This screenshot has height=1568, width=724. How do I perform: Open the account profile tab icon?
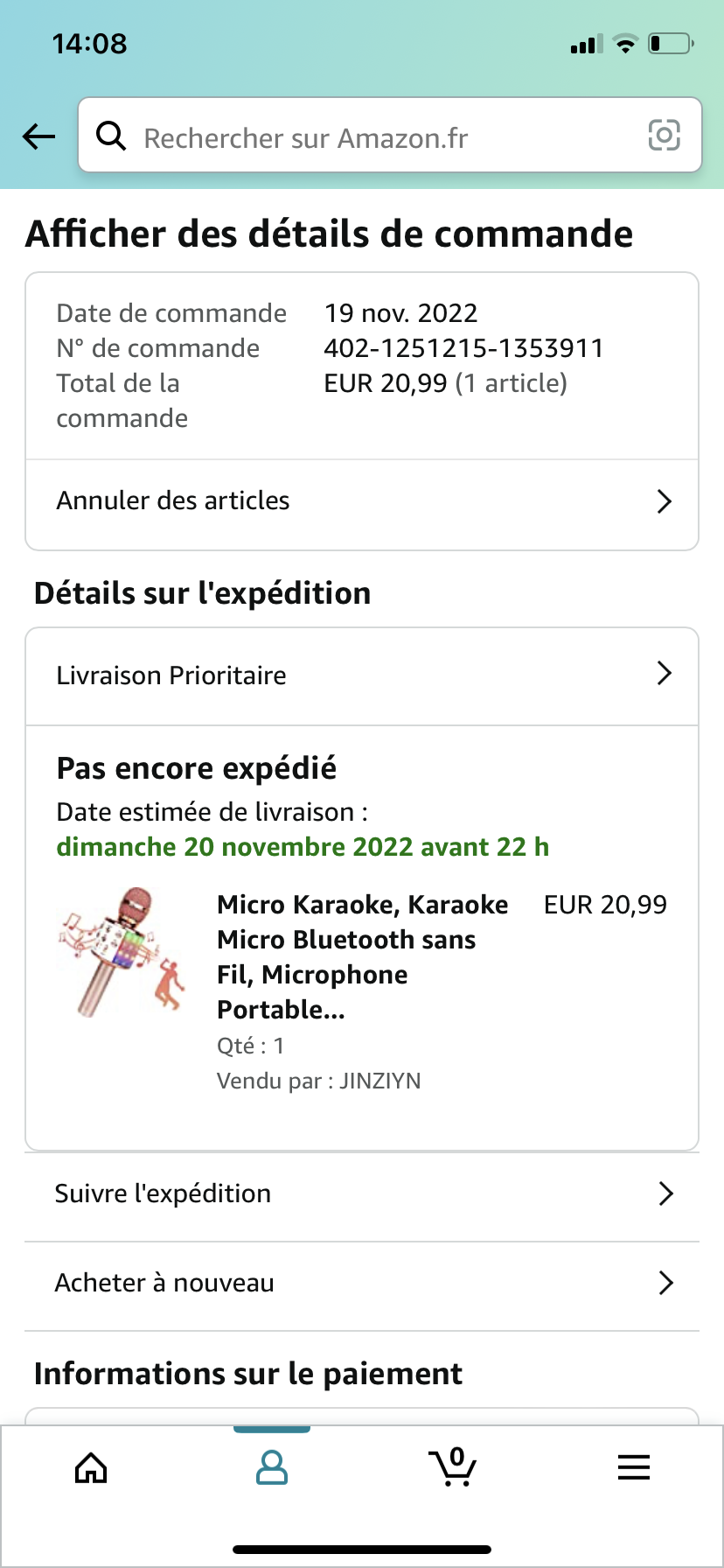pos(272,1467)
